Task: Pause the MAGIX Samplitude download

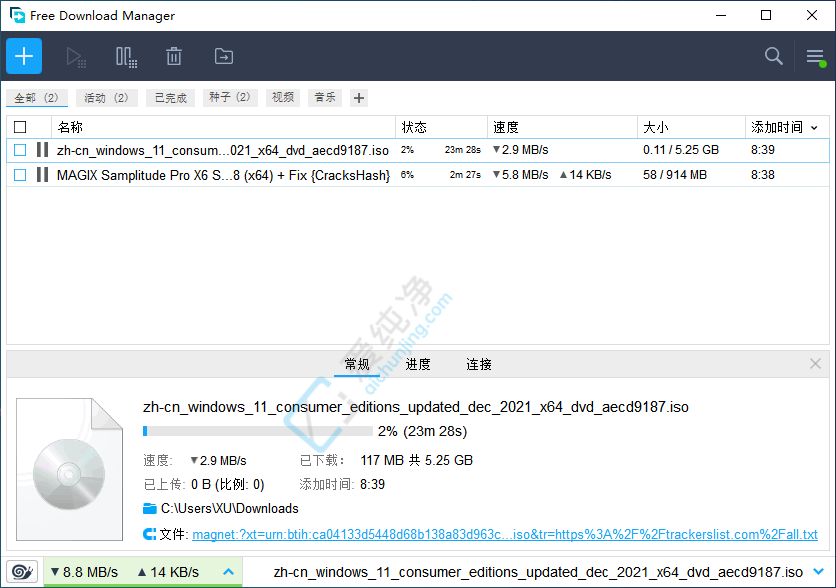Action: pos(43,174)
